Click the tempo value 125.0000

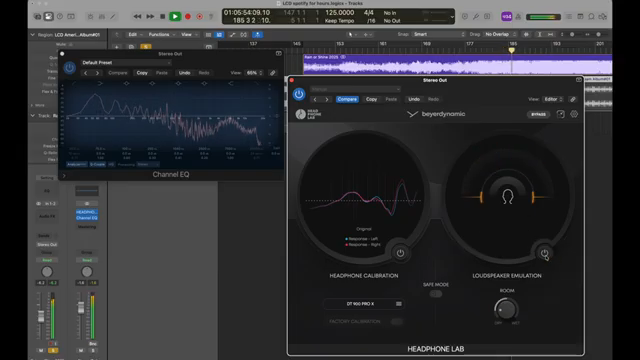point(340,13)
